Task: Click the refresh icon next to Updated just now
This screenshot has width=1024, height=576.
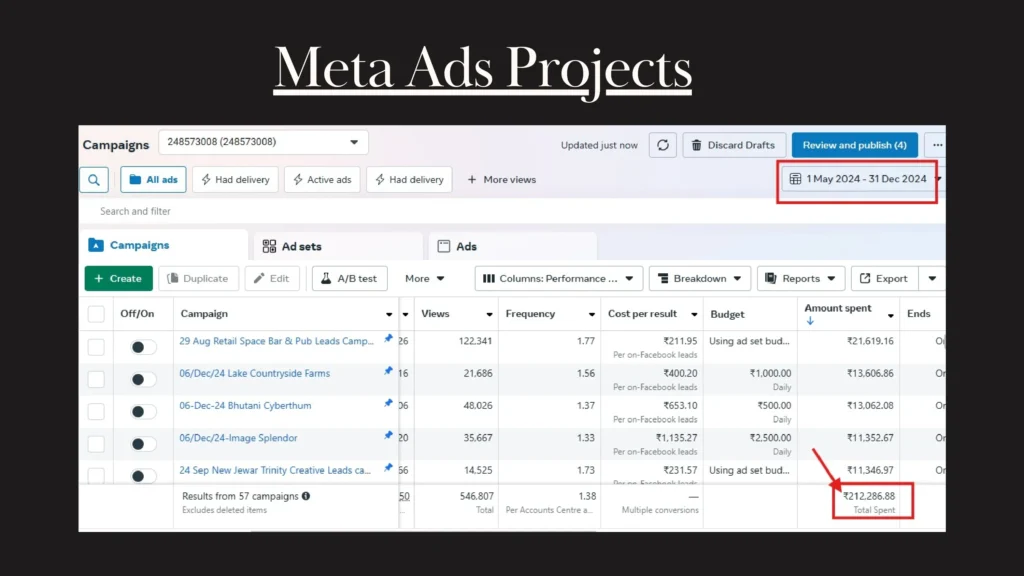Action: click(x=662, y=145)
